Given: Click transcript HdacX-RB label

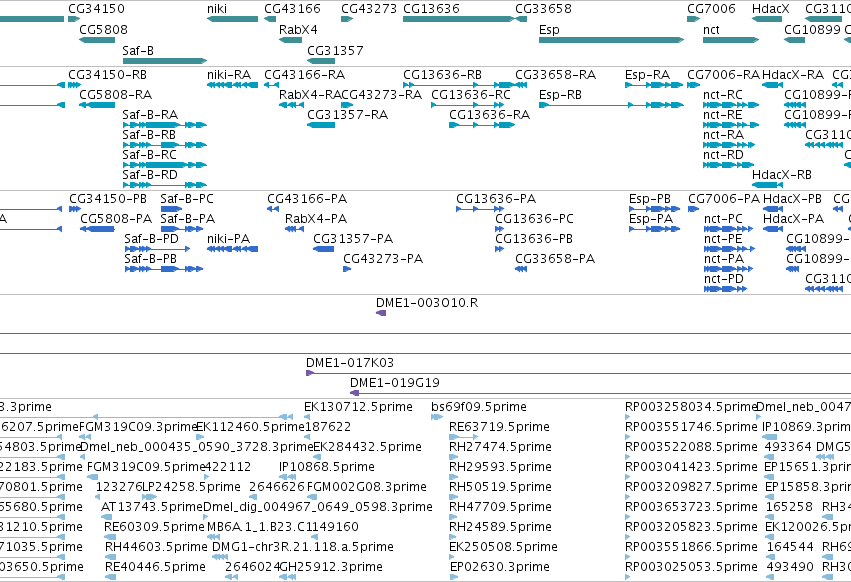Looking at the screenshot, I should (x=782, y=175).
